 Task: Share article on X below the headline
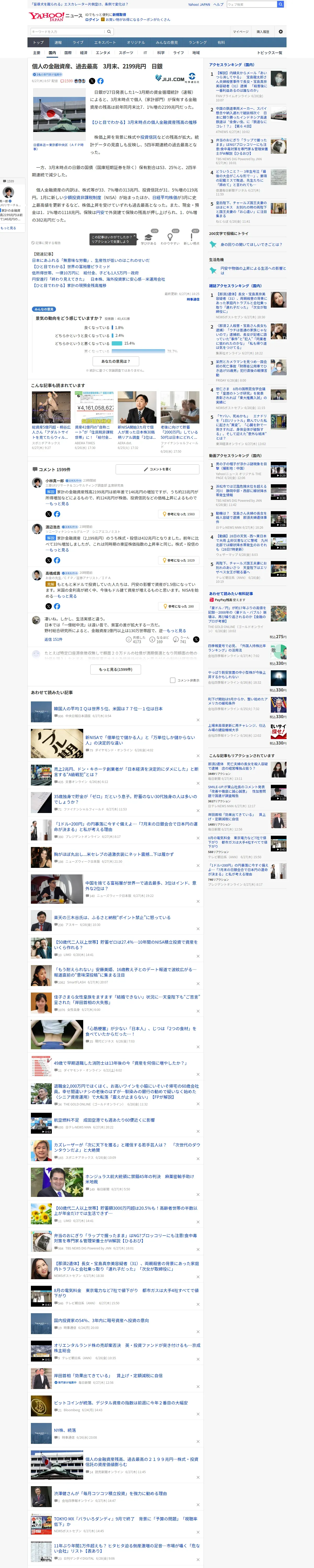coord(92,81)
